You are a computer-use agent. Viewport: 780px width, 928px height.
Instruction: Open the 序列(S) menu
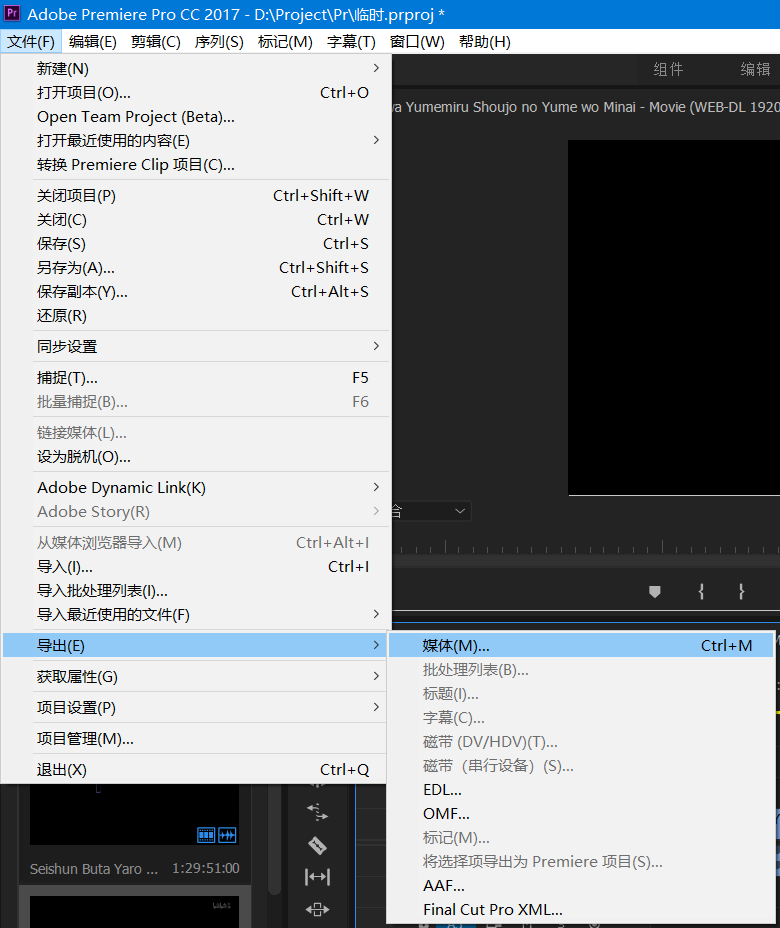tap(219, 41)
